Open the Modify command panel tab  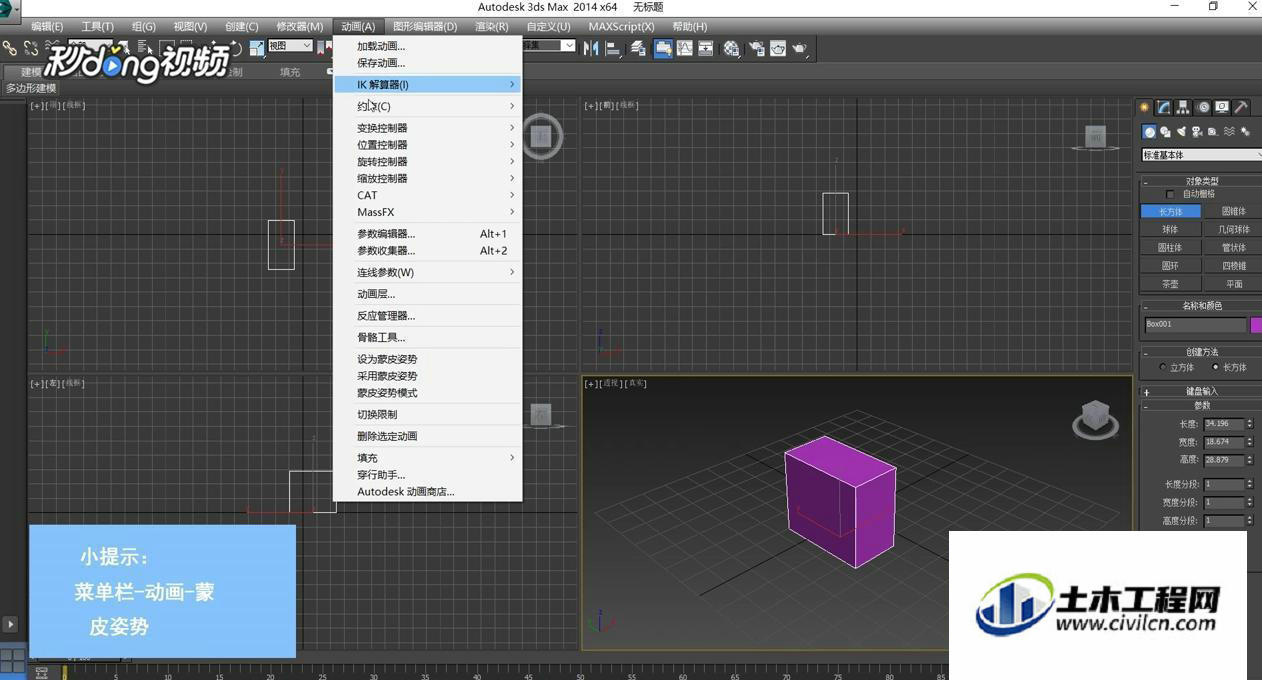(1163, 108)
